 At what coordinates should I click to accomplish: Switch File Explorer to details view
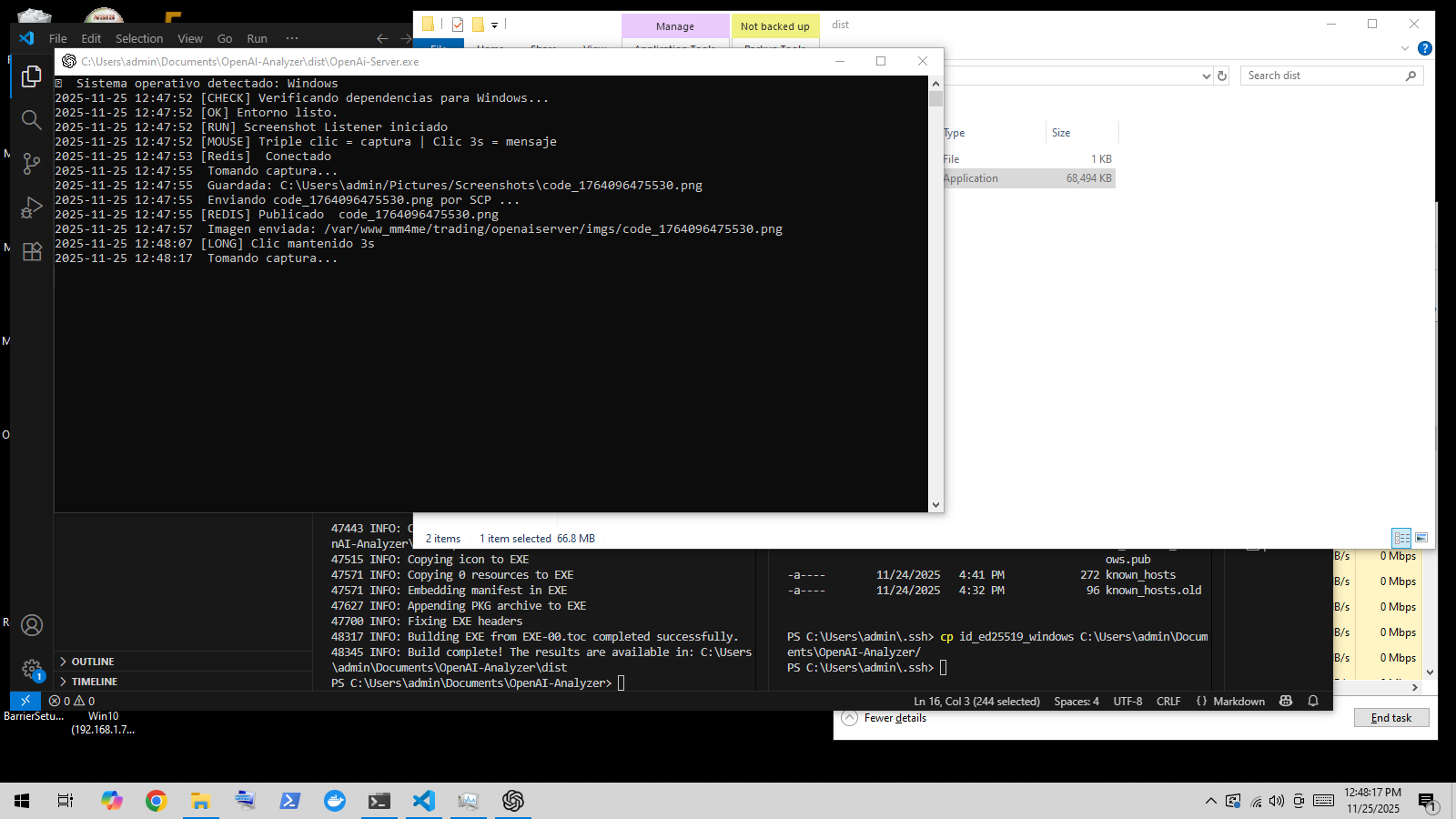(x=1401, y=538)
